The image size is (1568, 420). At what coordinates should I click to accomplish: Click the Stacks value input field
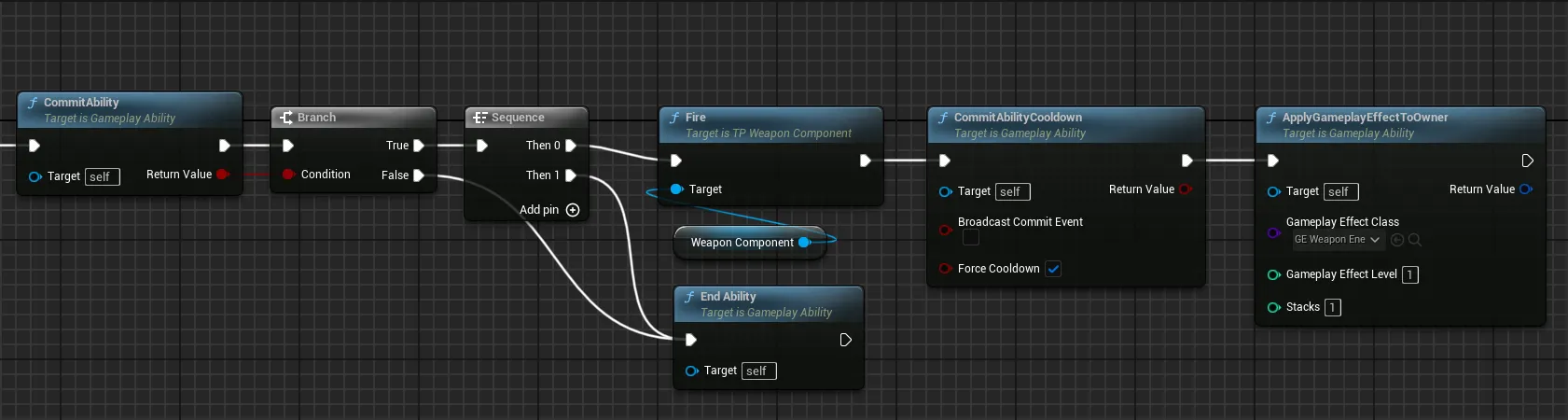point(1332,307)
